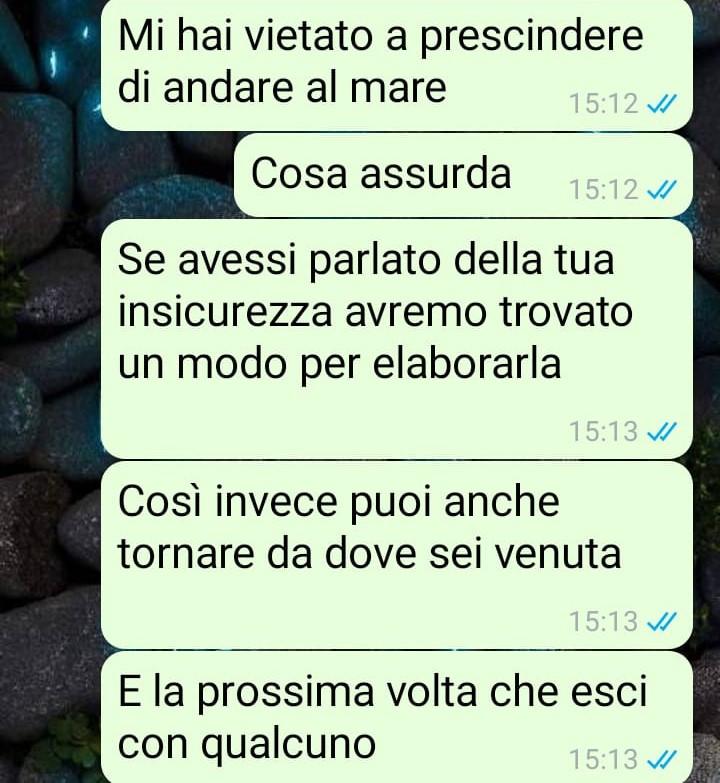The image size is (720, 783).
Task: Tap the 'Se avessi parlato della tua insicurezza' message
Action: (396, 339)
